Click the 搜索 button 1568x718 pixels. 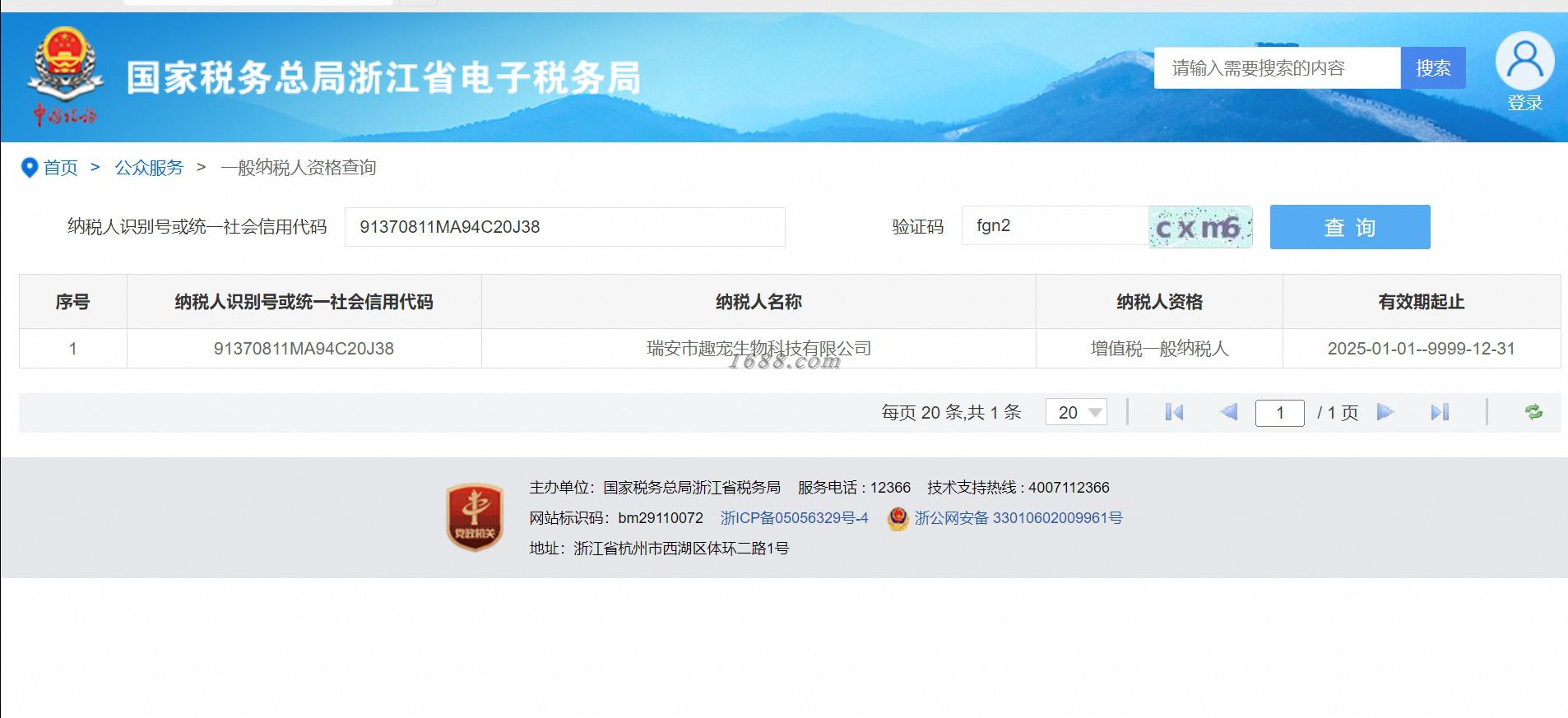[1433, 68]
